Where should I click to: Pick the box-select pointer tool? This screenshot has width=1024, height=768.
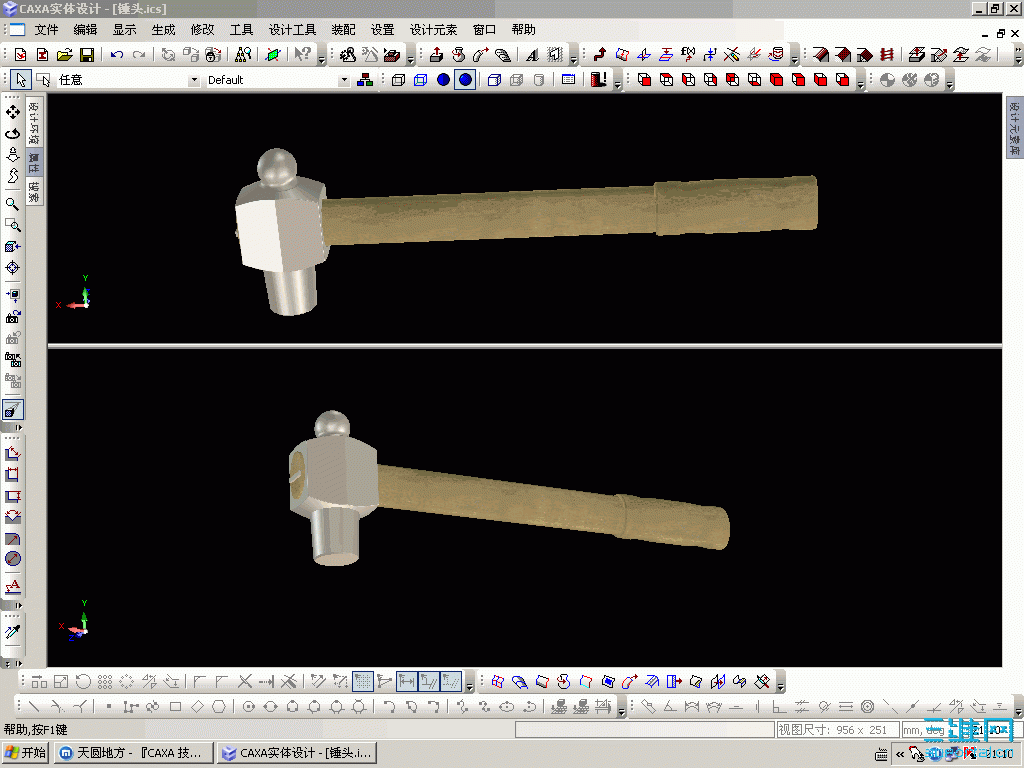[x=43, y=80]
